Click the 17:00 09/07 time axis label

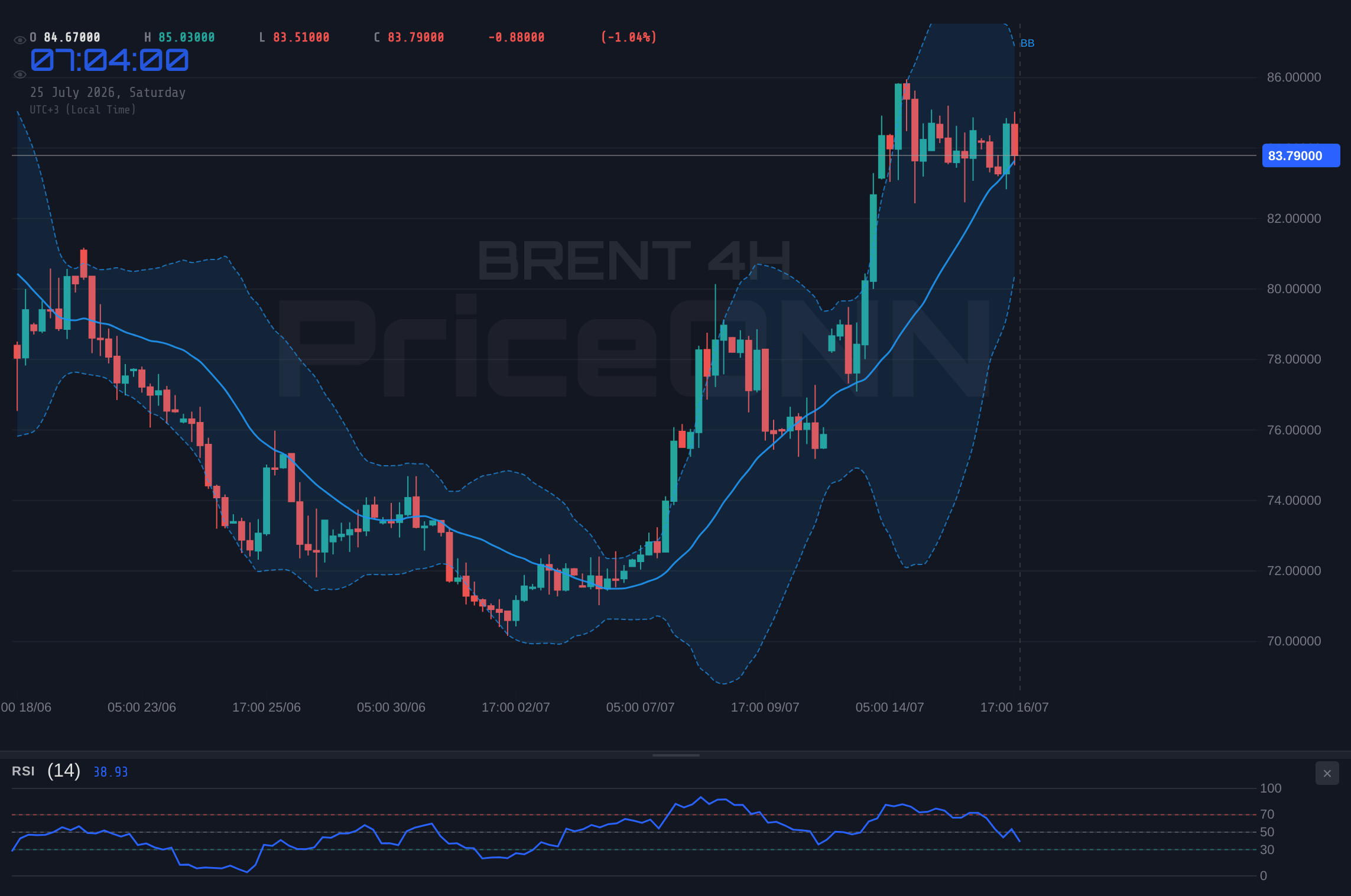pos(765,707)
